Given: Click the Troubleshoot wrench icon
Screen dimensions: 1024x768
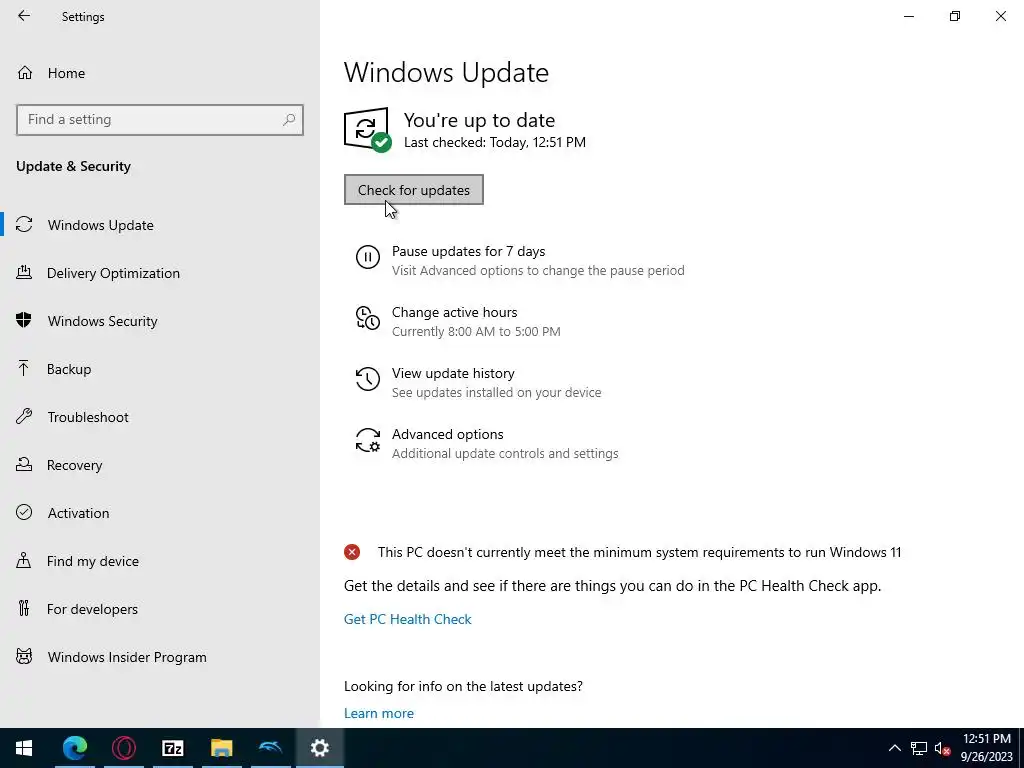Looking at the screenshot, I should tap(24, 416).
